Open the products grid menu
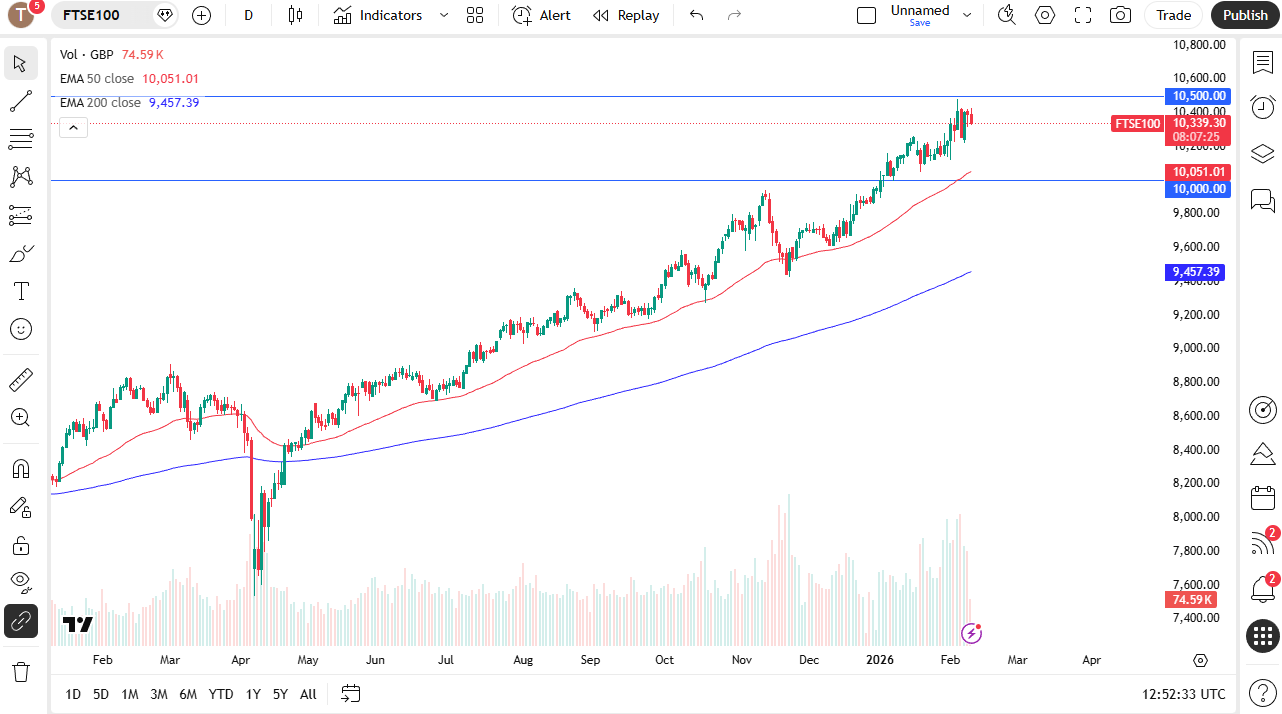The width and height of the screenshot is (1282, 714). (1263, 635)
